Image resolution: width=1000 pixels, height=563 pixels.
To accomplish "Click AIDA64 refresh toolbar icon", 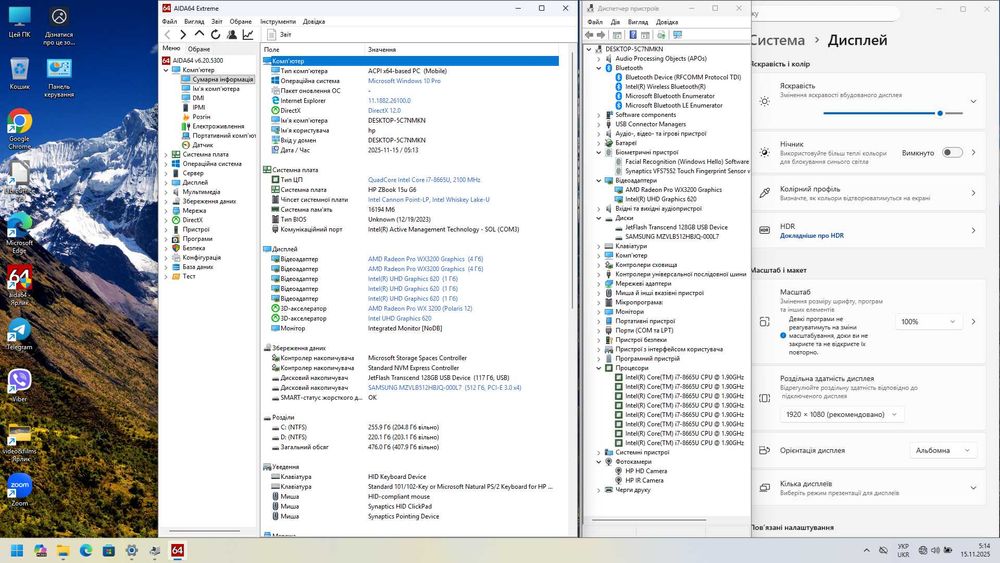I will coord(216,34).
